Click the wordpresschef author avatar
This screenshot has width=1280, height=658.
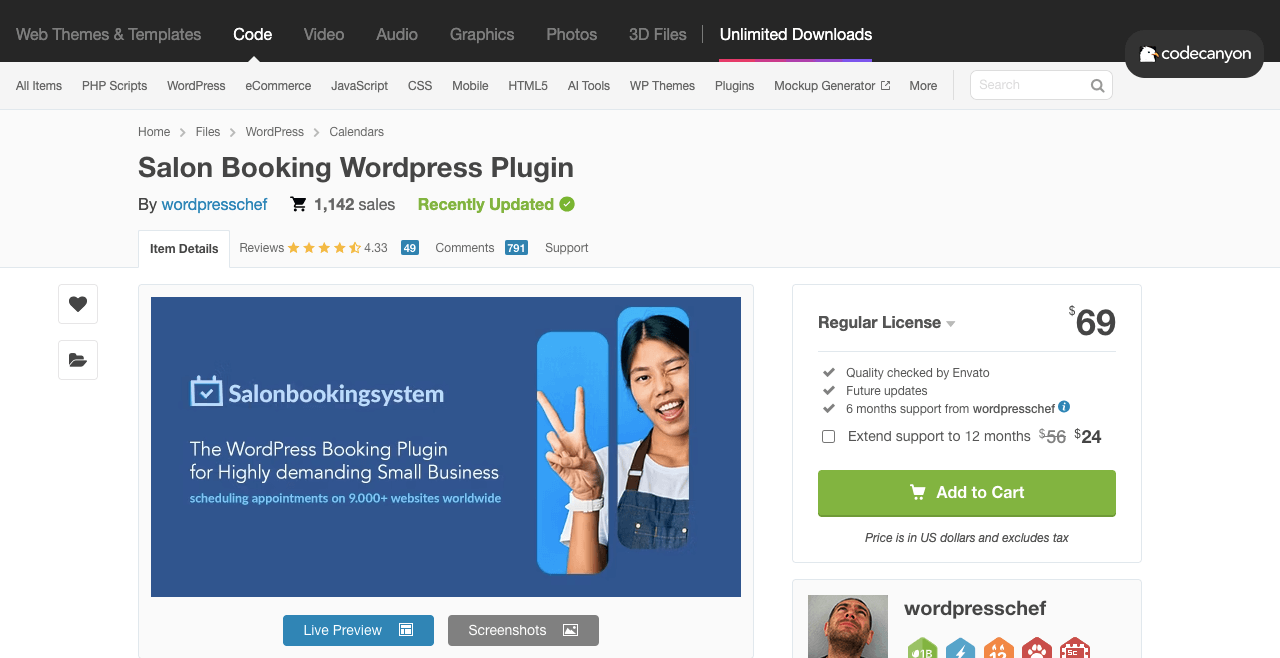point(847,627)
